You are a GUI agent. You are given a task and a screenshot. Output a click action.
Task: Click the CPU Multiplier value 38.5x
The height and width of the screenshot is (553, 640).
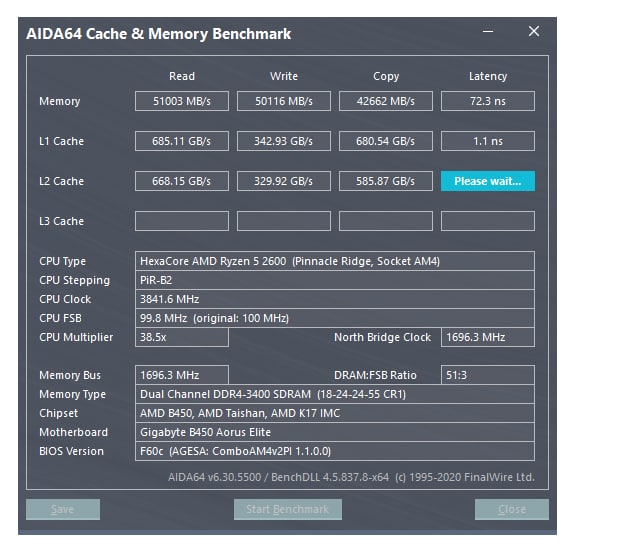tap(182, 337)
